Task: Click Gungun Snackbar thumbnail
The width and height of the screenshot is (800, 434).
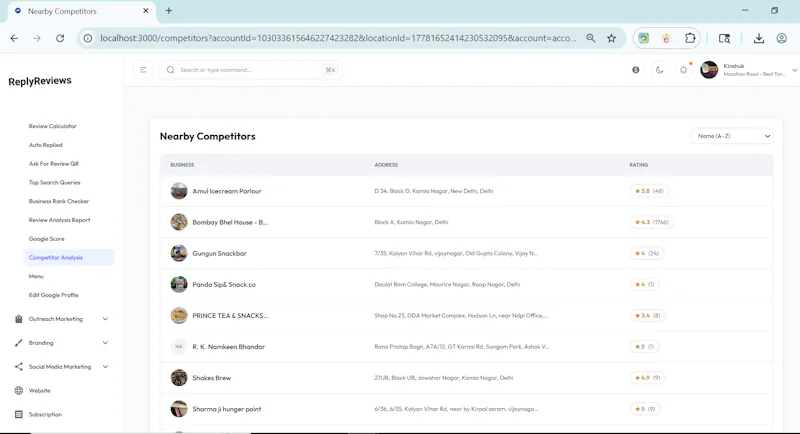Action: pyautogui.click(x=179, y=253)
